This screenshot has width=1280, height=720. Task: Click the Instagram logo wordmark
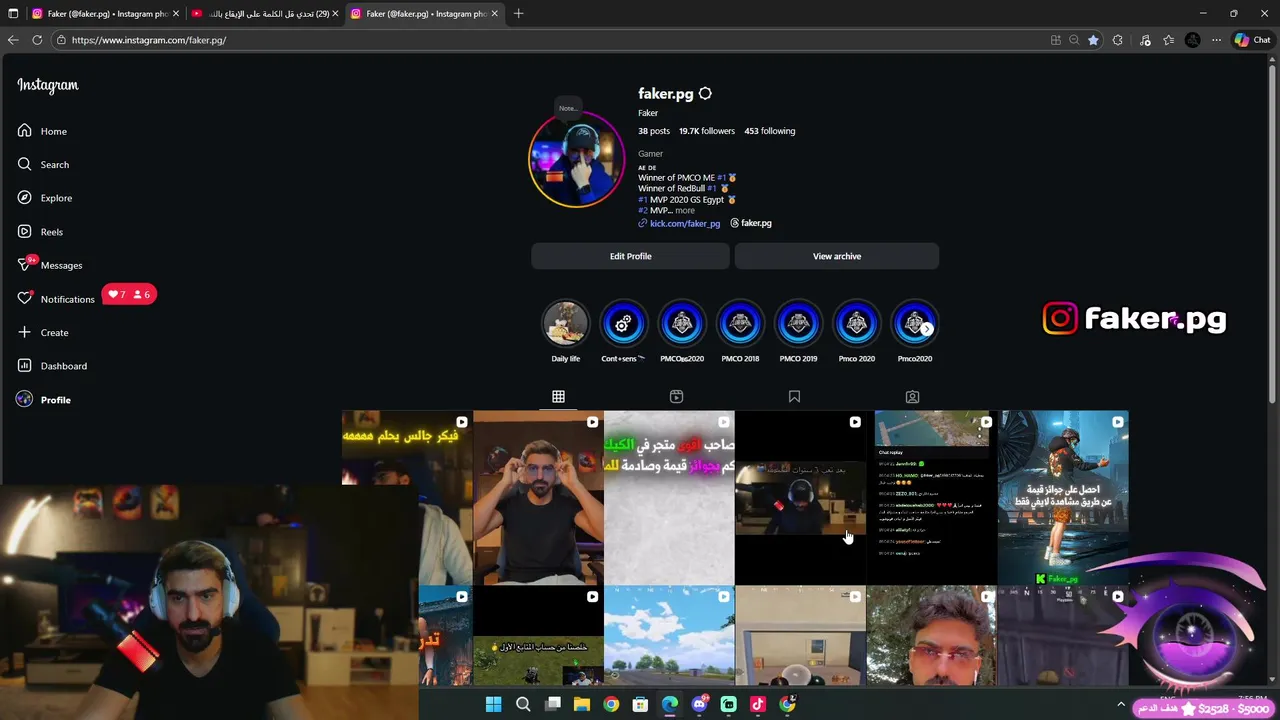tap(47, 85)
